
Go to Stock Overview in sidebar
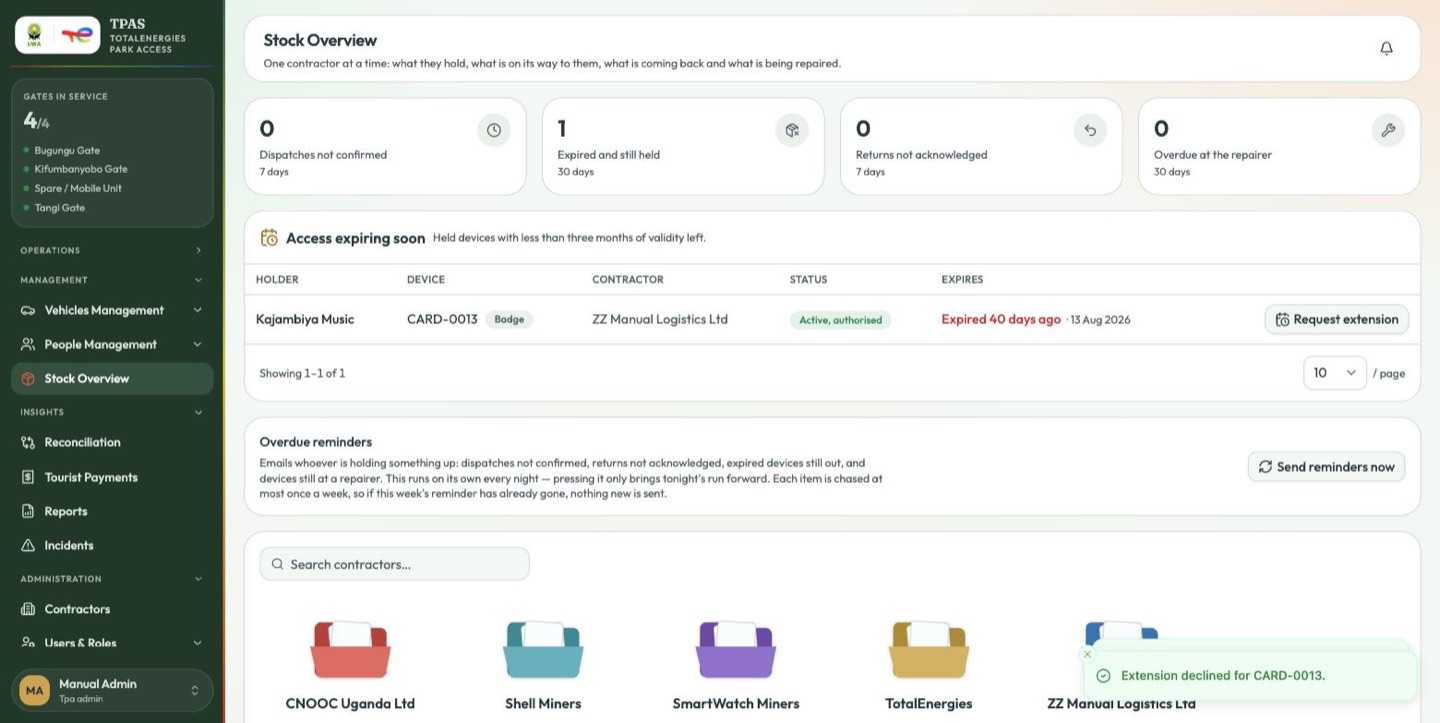coord(112,378)
